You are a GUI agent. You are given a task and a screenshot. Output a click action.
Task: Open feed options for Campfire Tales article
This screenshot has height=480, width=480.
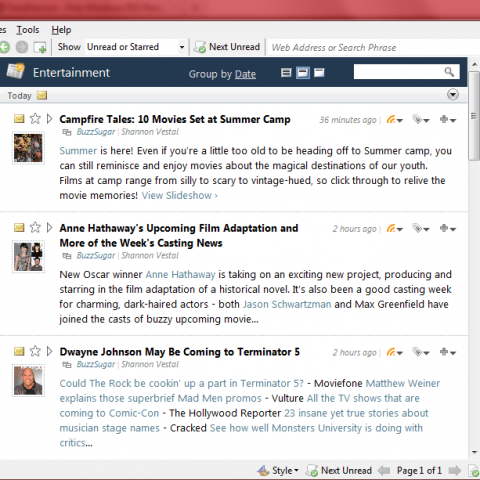click(395, 119)
